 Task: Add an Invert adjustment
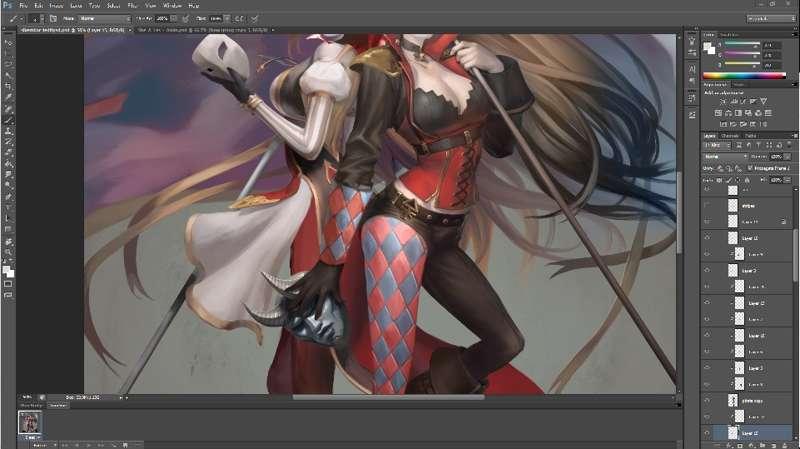tap(723, 124)
